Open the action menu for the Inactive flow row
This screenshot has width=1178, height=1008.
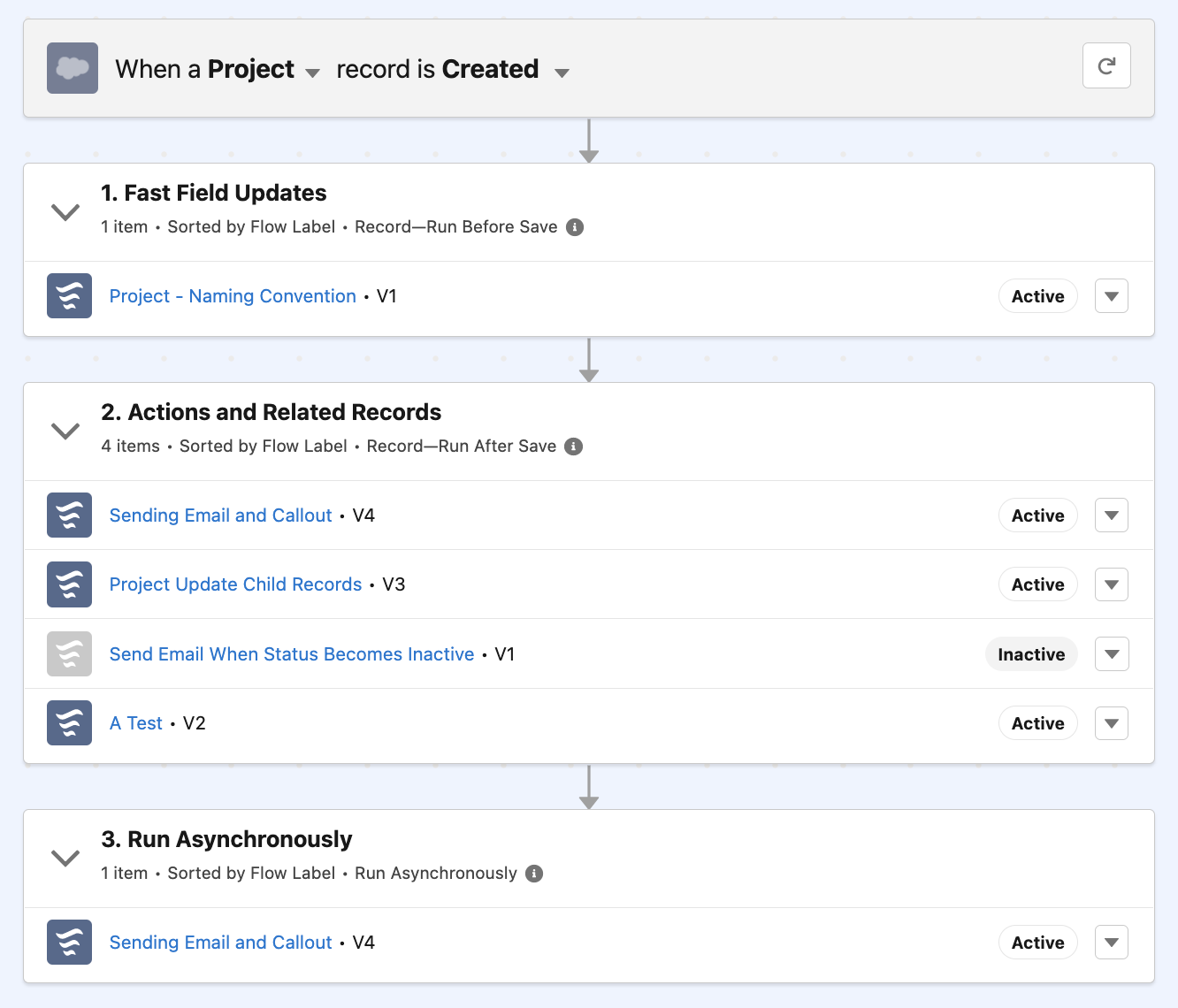coord(1112,654)
